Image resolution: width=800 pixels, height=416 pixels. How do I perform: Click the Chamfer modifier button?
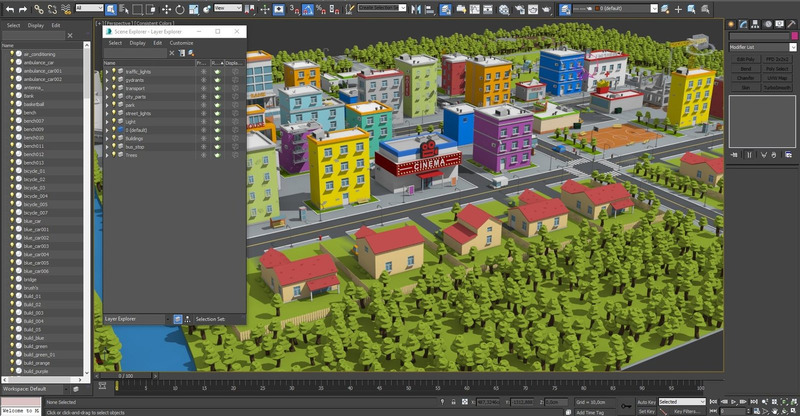(745, 78)
